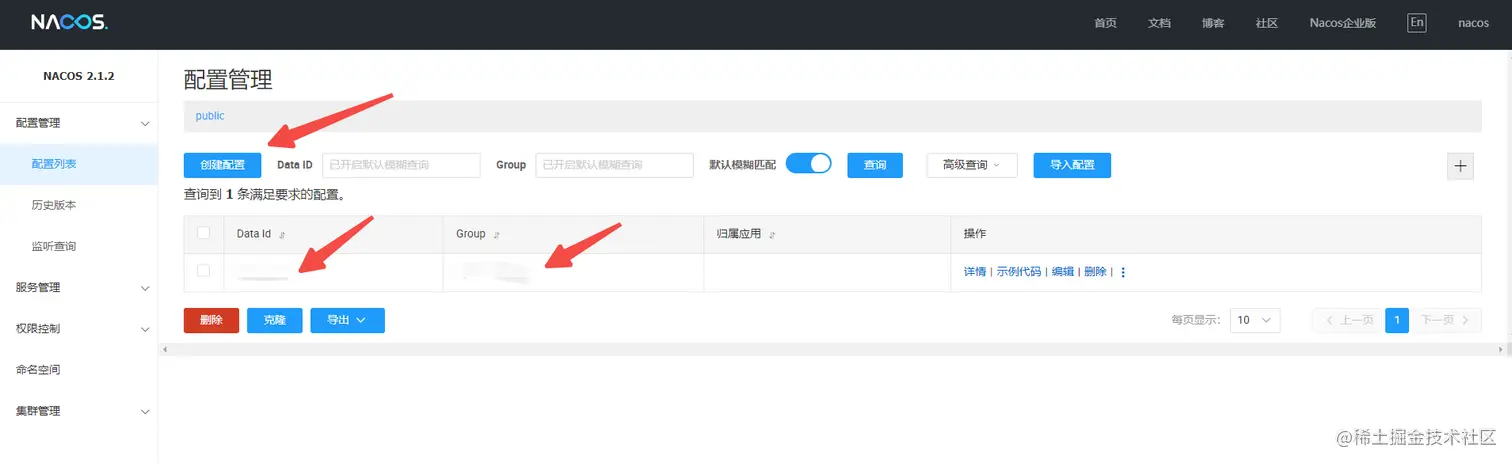Select 配置列表 in the sidebar
This screenshot has height=463, width=1512.
(79, 164)
